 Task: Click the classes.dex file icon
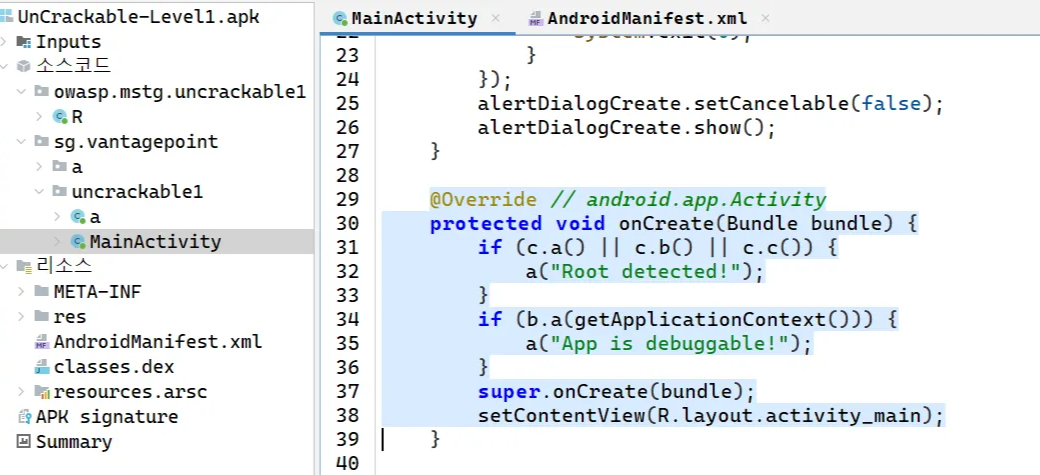(x=42, y=367)
